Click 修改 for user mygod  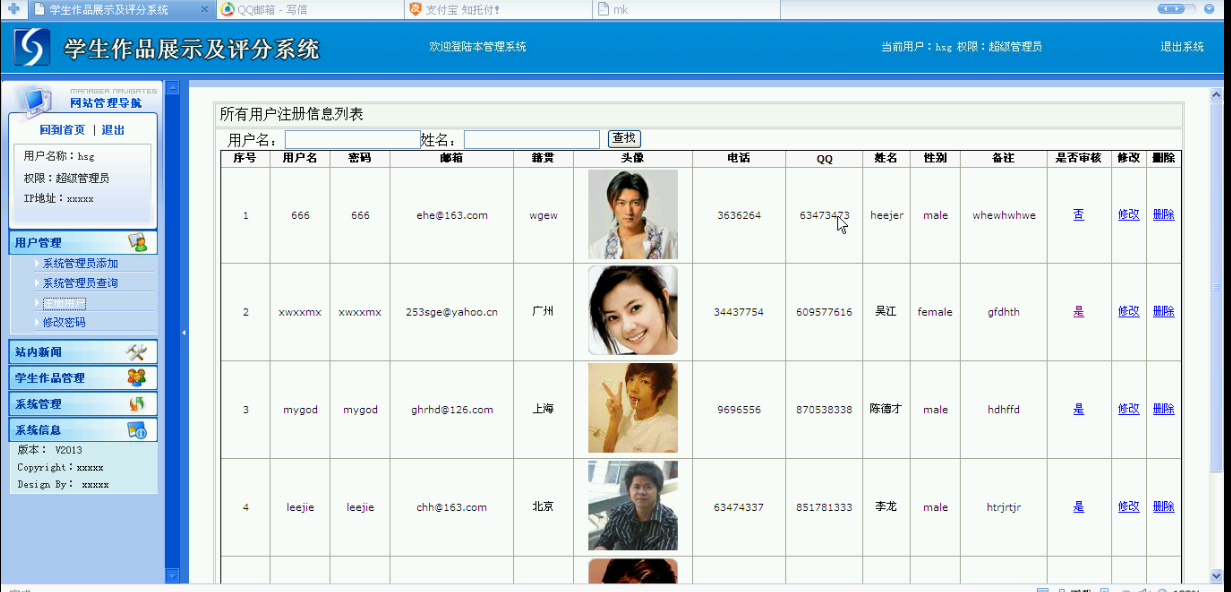pyautogui.click(x=1129, y=409)
